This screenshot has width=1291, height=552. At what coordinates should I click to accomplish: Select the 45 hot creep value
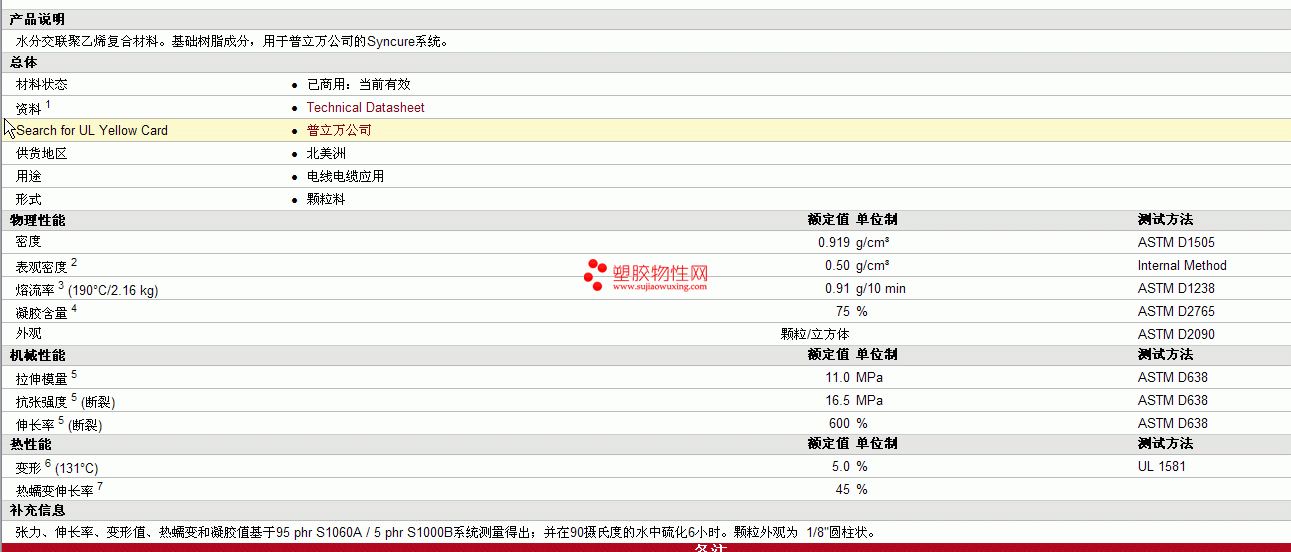coord(843,489)
